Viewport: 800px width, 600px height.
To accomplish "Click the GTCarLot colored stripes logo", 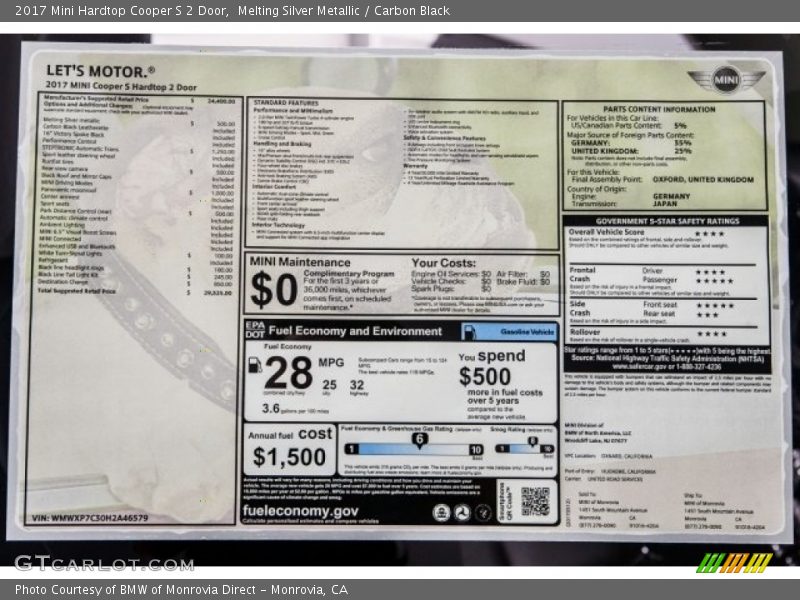I will (734, 563).
